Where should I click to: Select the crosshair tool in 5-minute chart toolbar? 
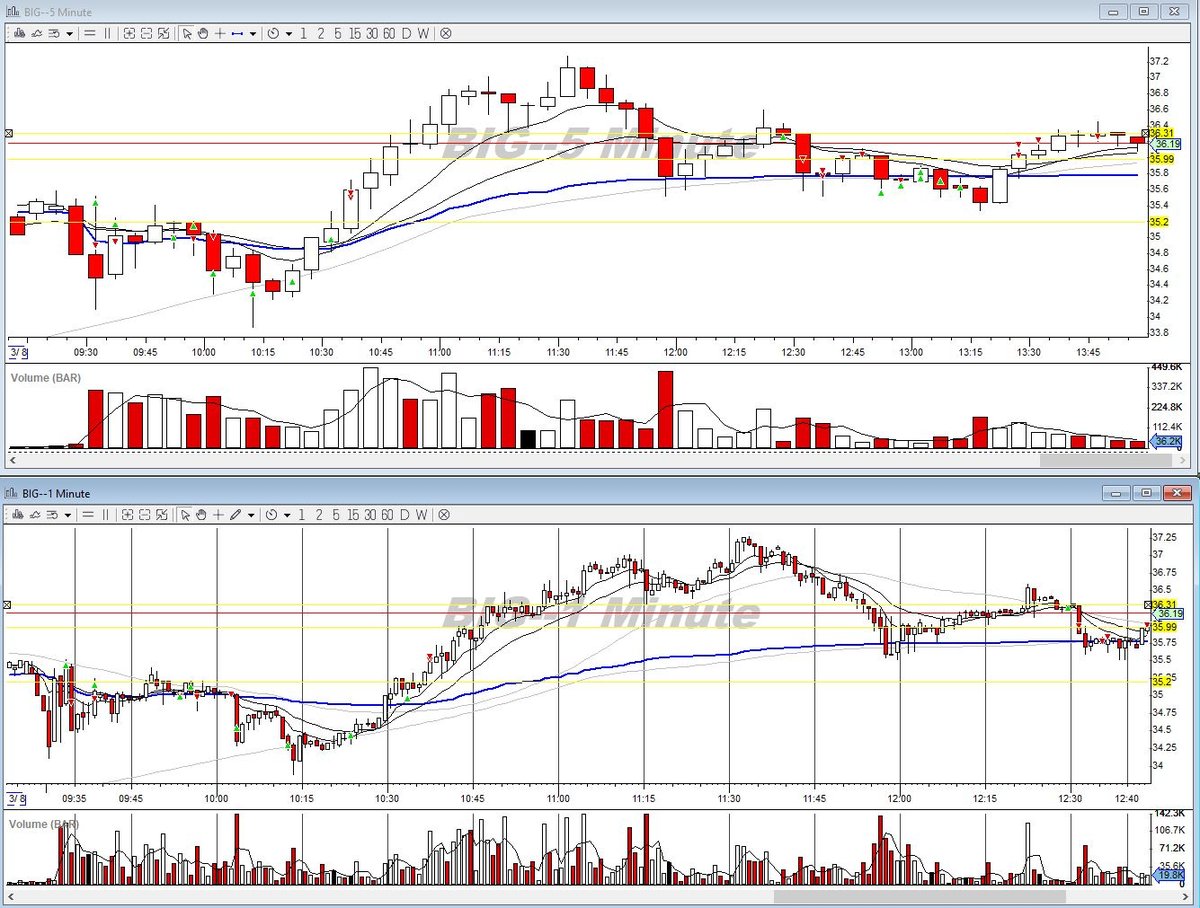(x=220, y=33)
